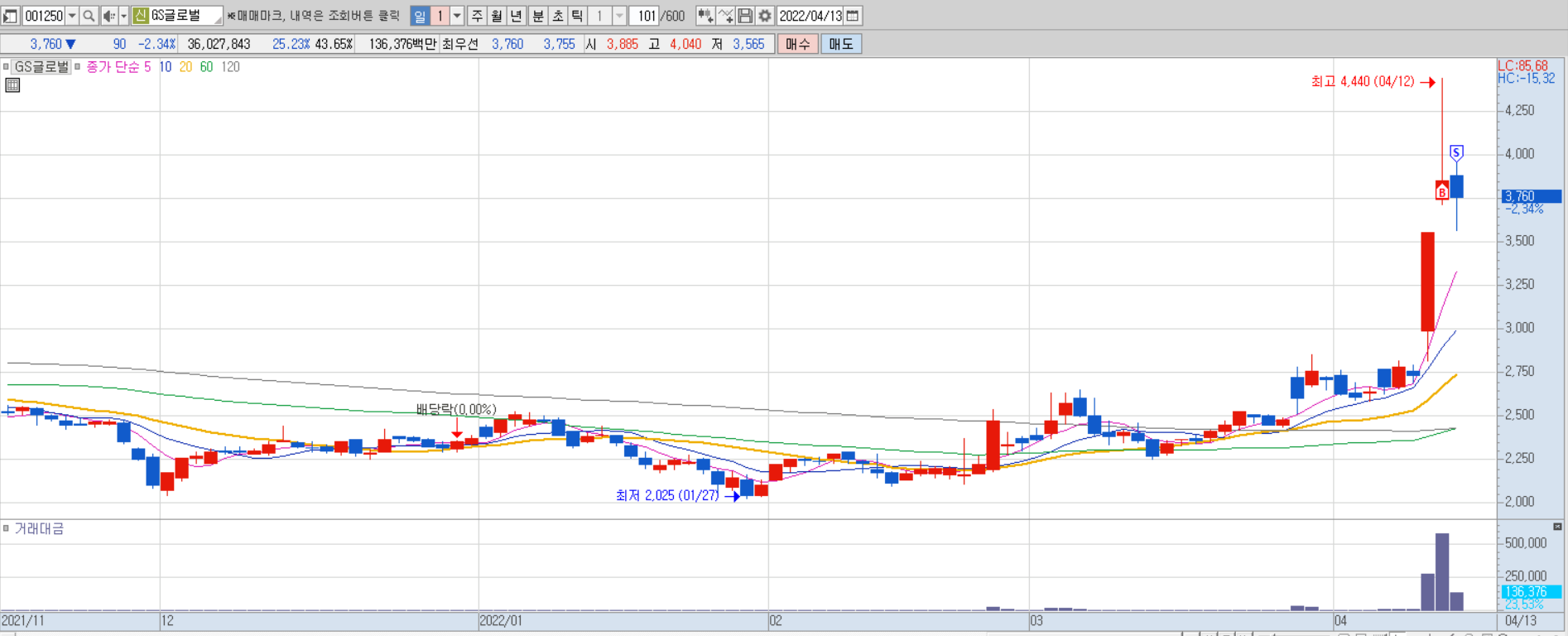Viewport: 1568px width, 636px height.
Task: Click the window menu icon beside the stock code
Action: pyautogui.click(x=10, y=16)
